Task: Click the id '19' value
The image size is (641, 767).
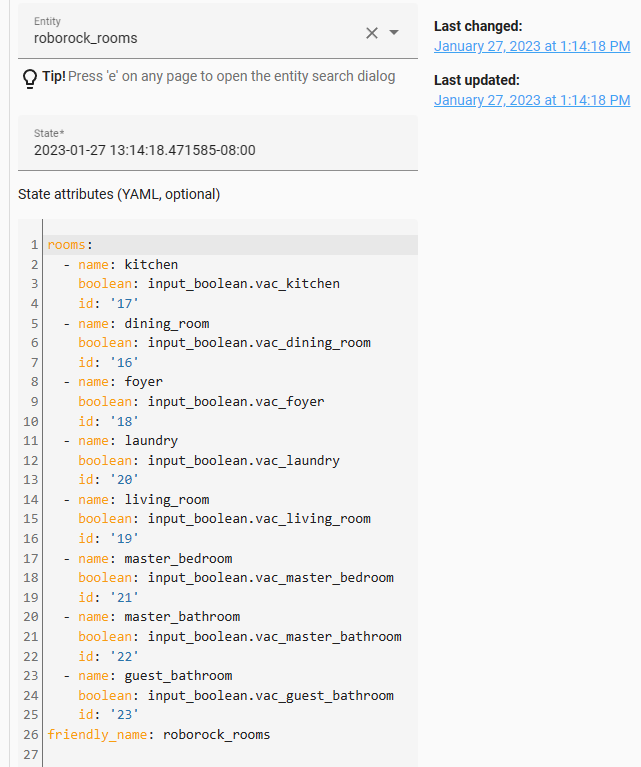Action: [x=124, y=539]
